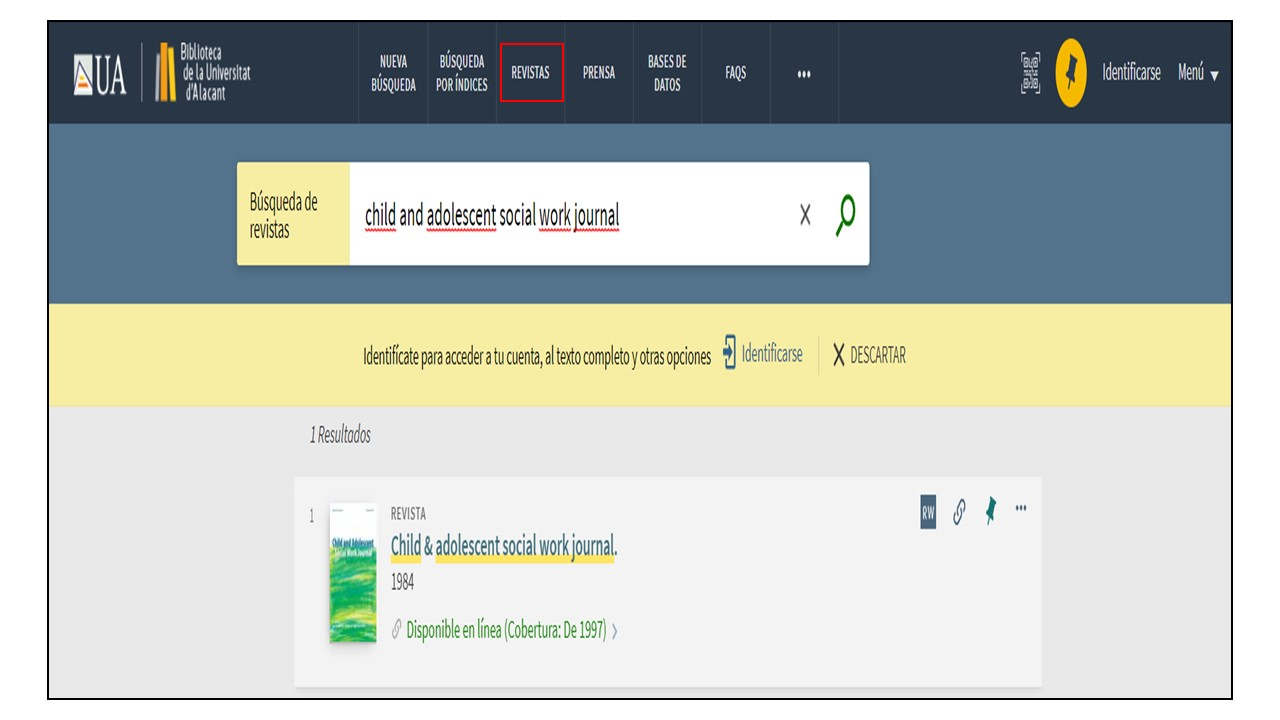Click the RW RefWorks export icon
The height and width of the screenshot is (720, 1280).
[x=928, y=513]
